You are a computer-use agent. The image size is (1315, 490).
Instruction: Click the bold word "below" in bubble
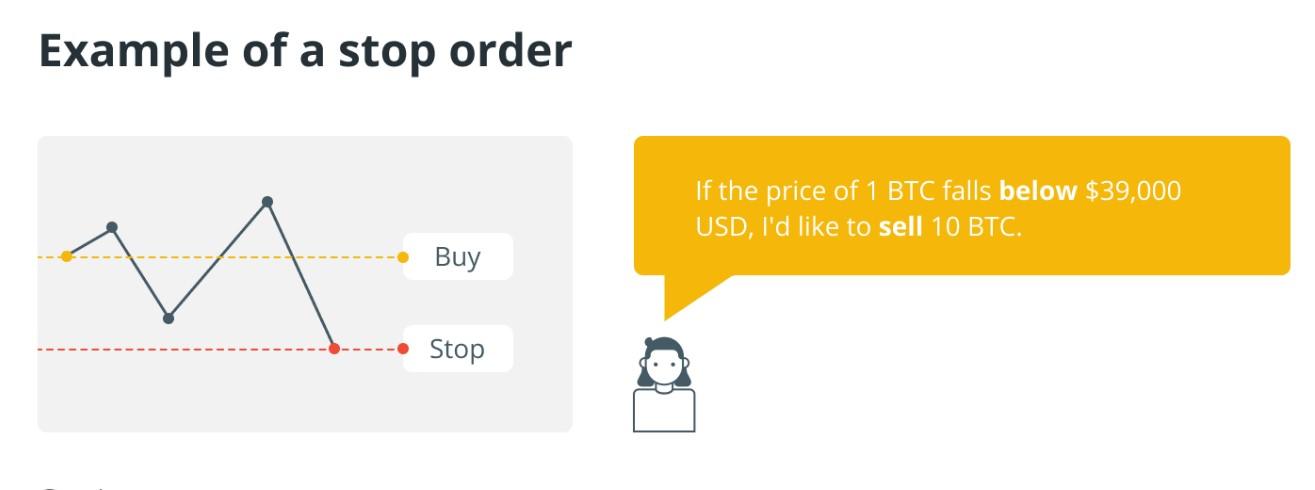point(1039,191)
